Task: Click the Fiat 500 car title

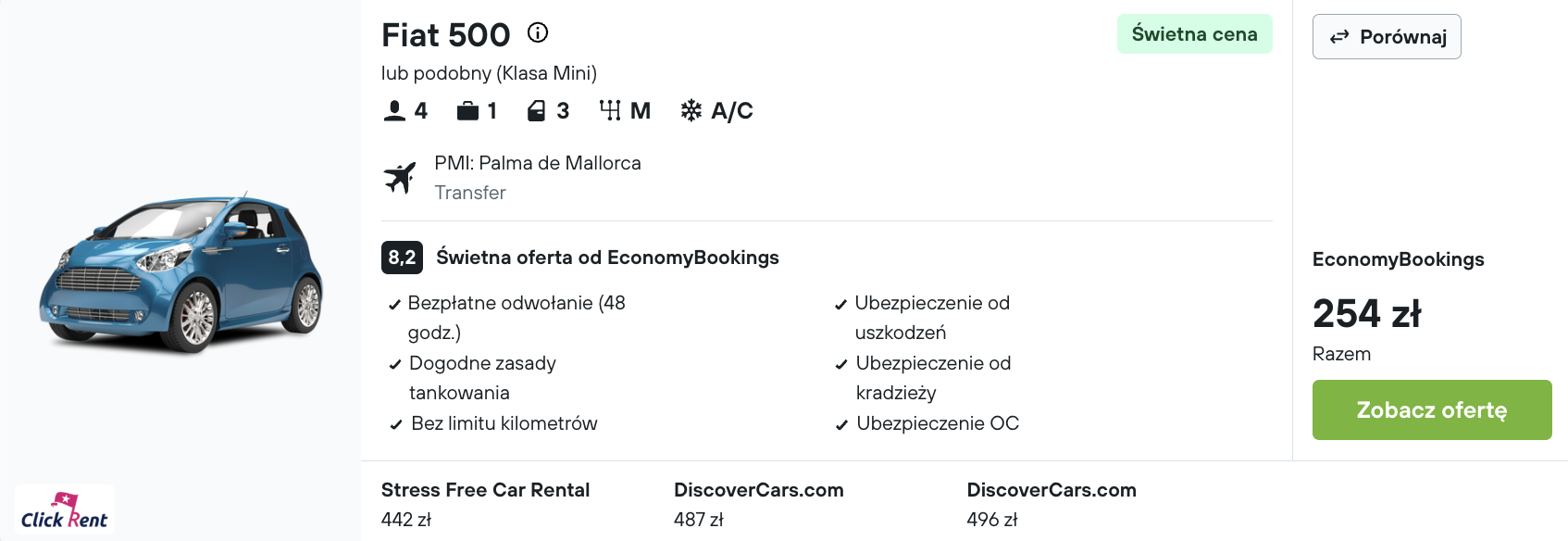Action: (446, 35)
